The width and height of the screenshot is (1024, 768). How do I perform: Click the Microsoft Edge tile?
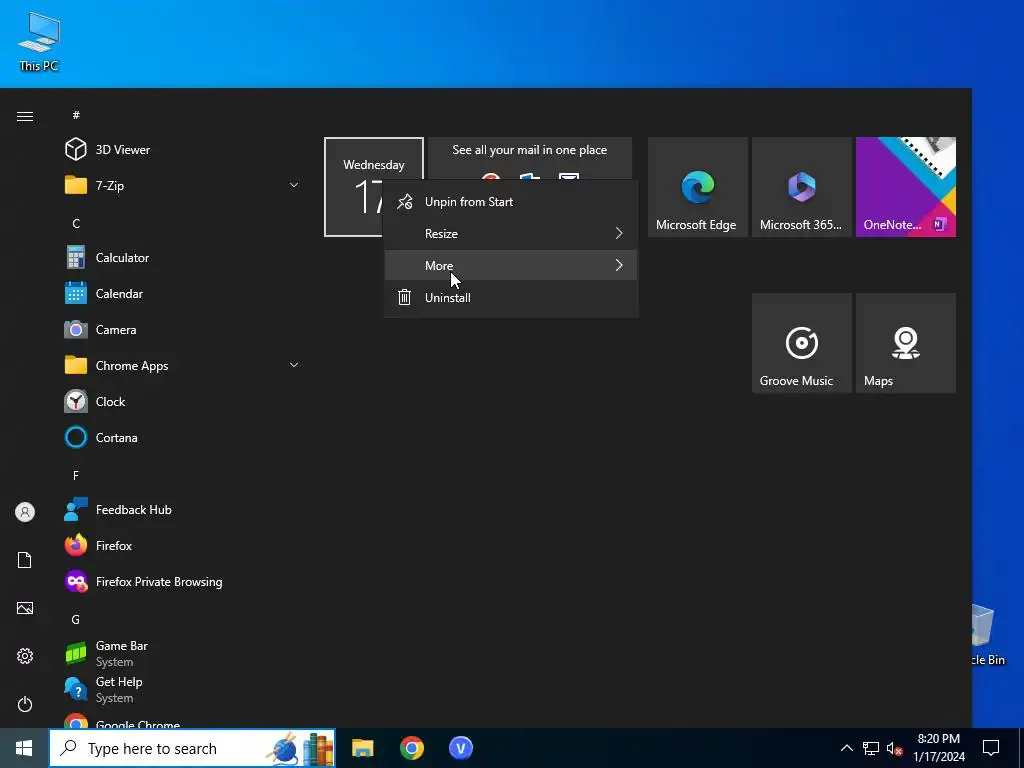(x=697, y=187)
